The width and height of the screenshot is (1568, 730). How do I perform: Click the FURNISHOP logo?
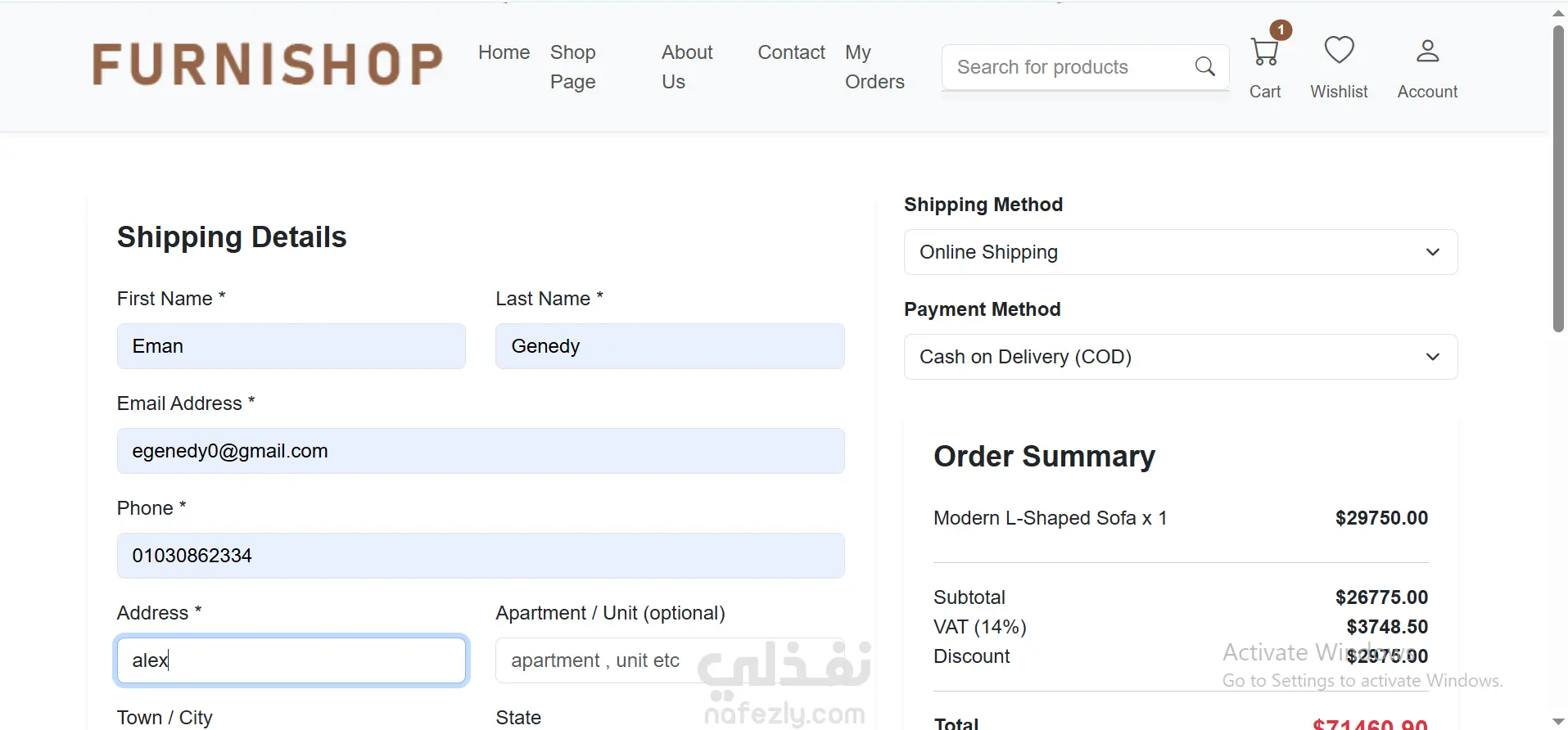tap(268, 65)
